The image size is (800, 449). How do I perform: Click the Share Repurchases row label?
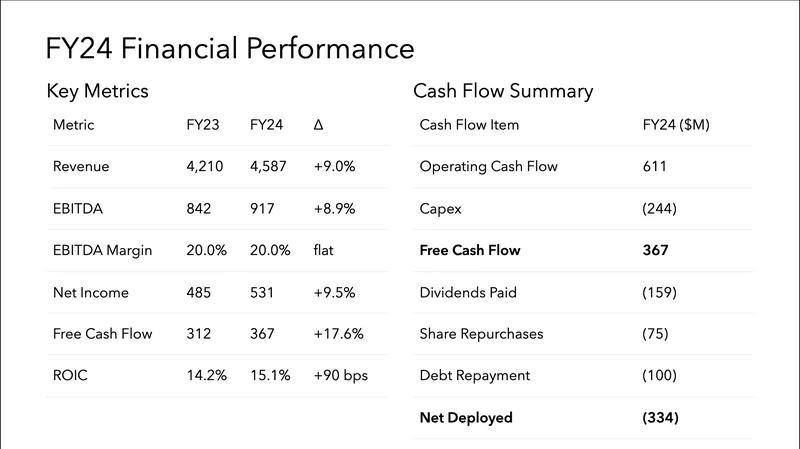(x=481, y=334)
